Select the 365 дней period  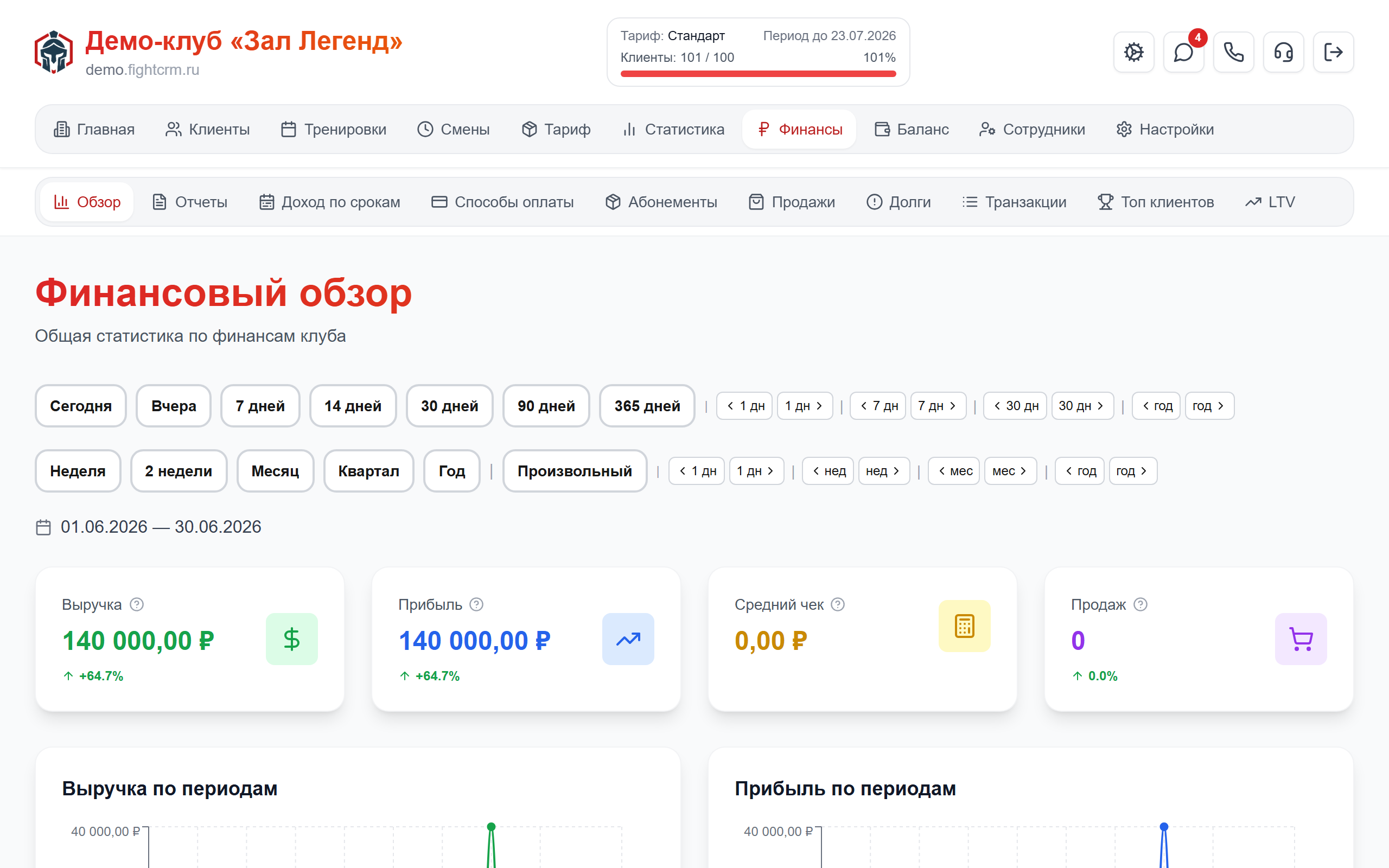tap(647, 406)
